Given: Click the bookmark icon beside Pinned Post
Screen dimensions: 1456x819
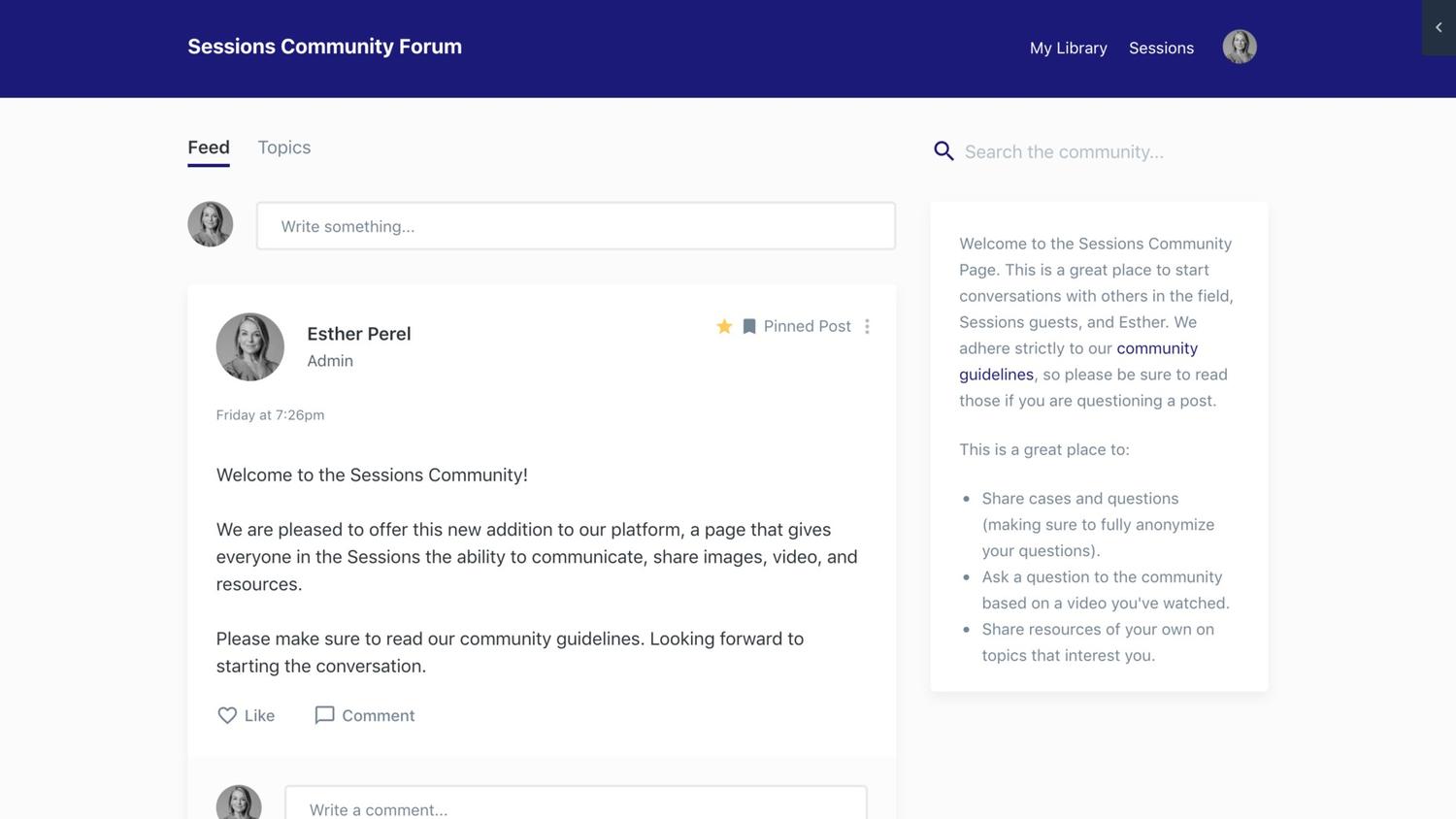Looking at the screenshot, I should [749, 326].
